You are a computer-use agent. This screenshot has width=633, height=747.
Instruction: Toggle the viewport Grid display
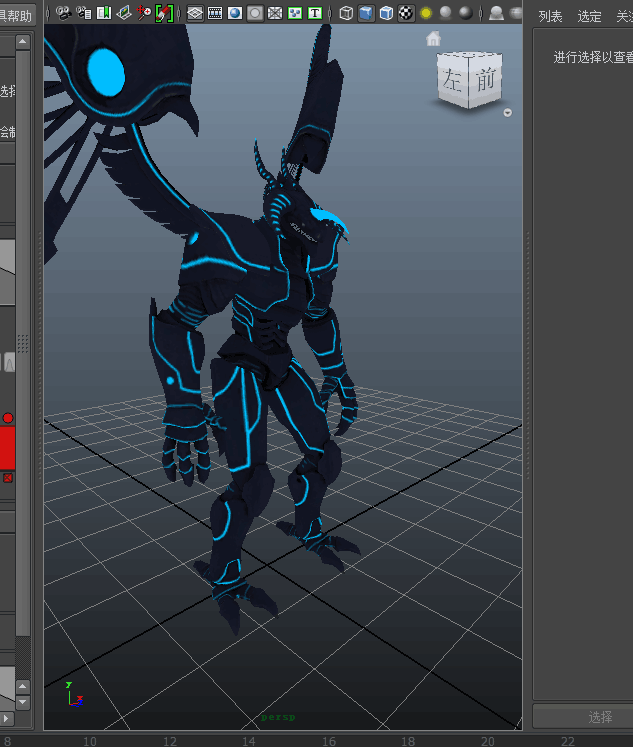coord(195,13)
